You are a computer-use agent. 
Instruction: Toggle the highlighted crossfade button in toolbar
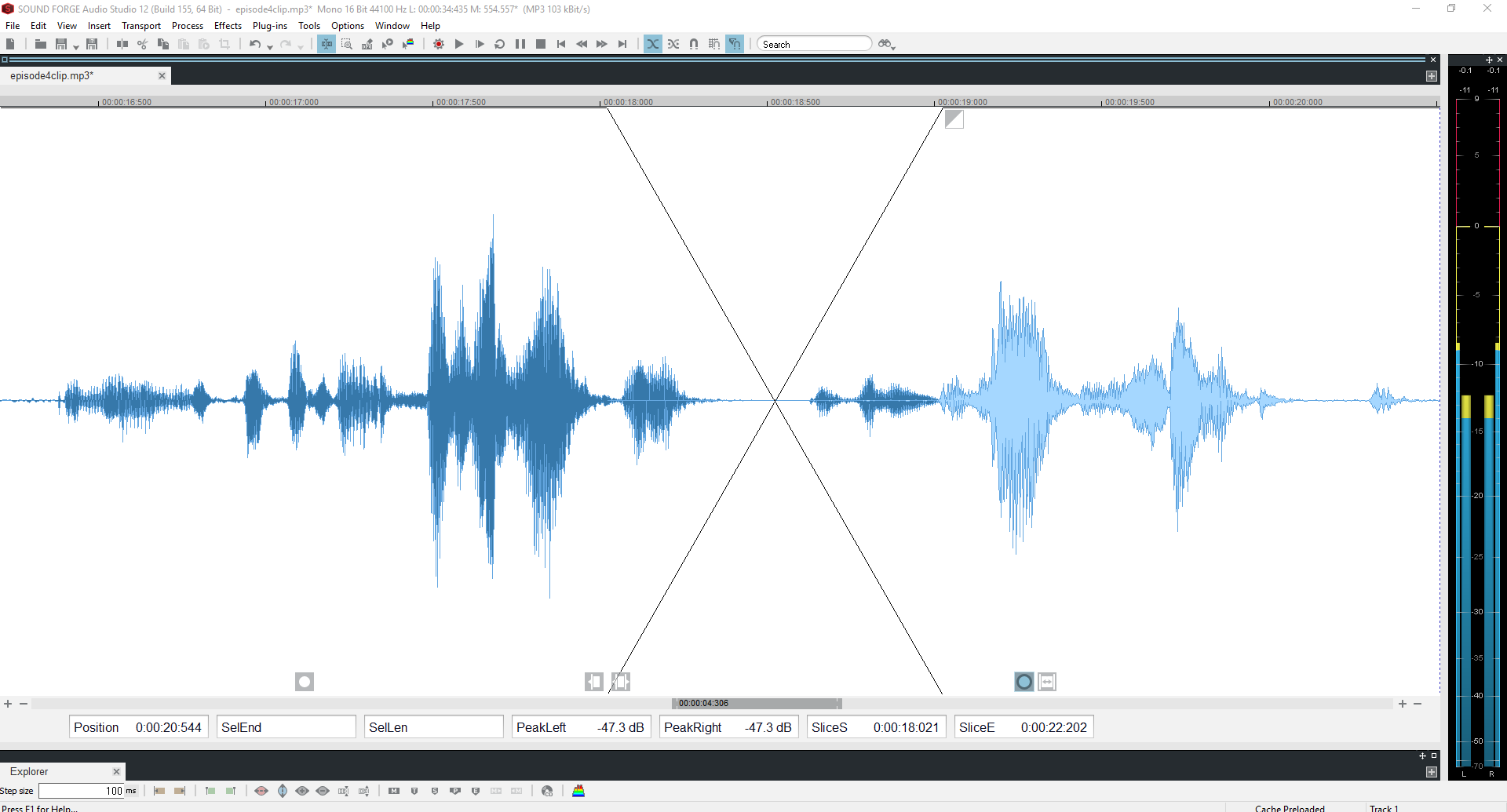[x=653, y=44]
